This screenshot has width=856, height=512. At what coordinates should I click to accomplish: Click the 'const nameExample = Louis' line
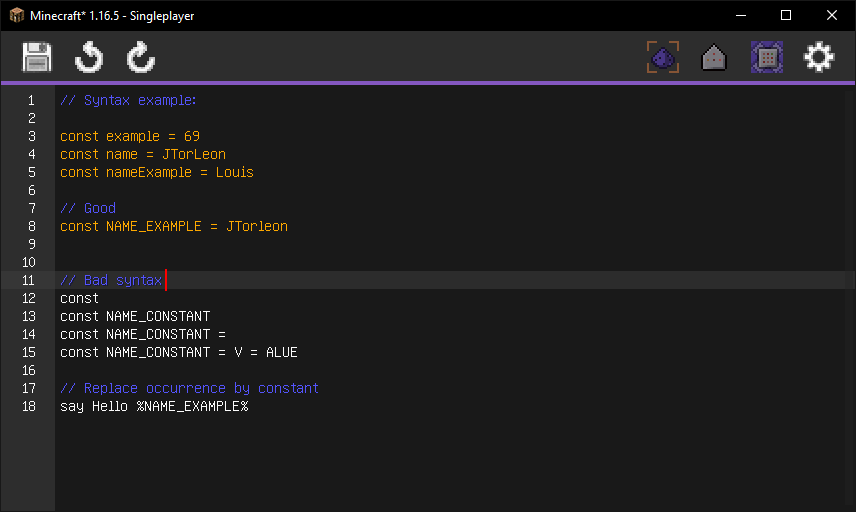click(156, 172)
